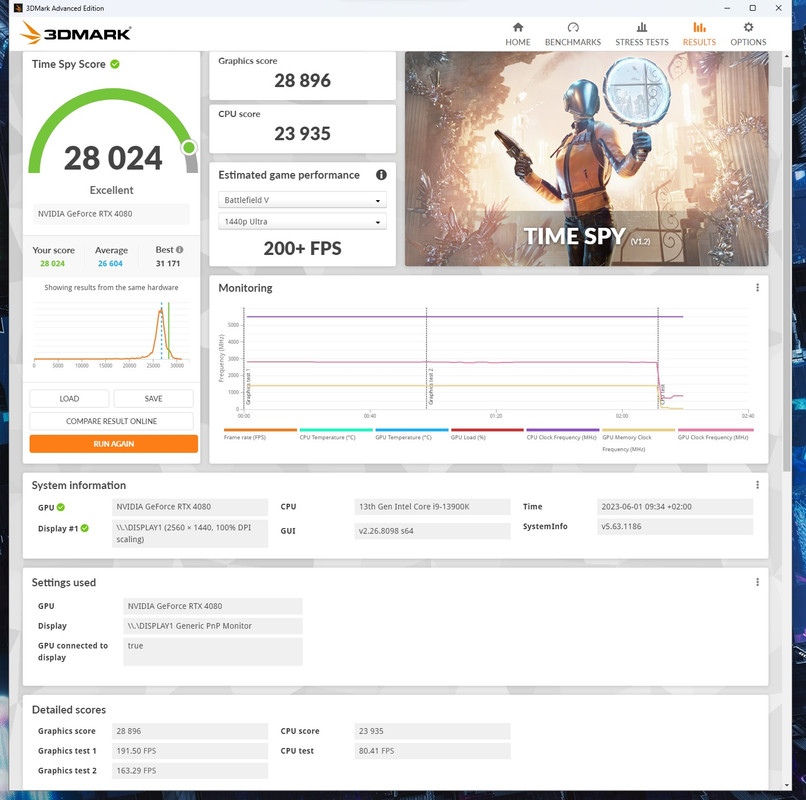This screenshot has width=806, height=800.
Task: Click the DISPLAY1 Generic PnP Monitor field
Action: tap(213, 626)
